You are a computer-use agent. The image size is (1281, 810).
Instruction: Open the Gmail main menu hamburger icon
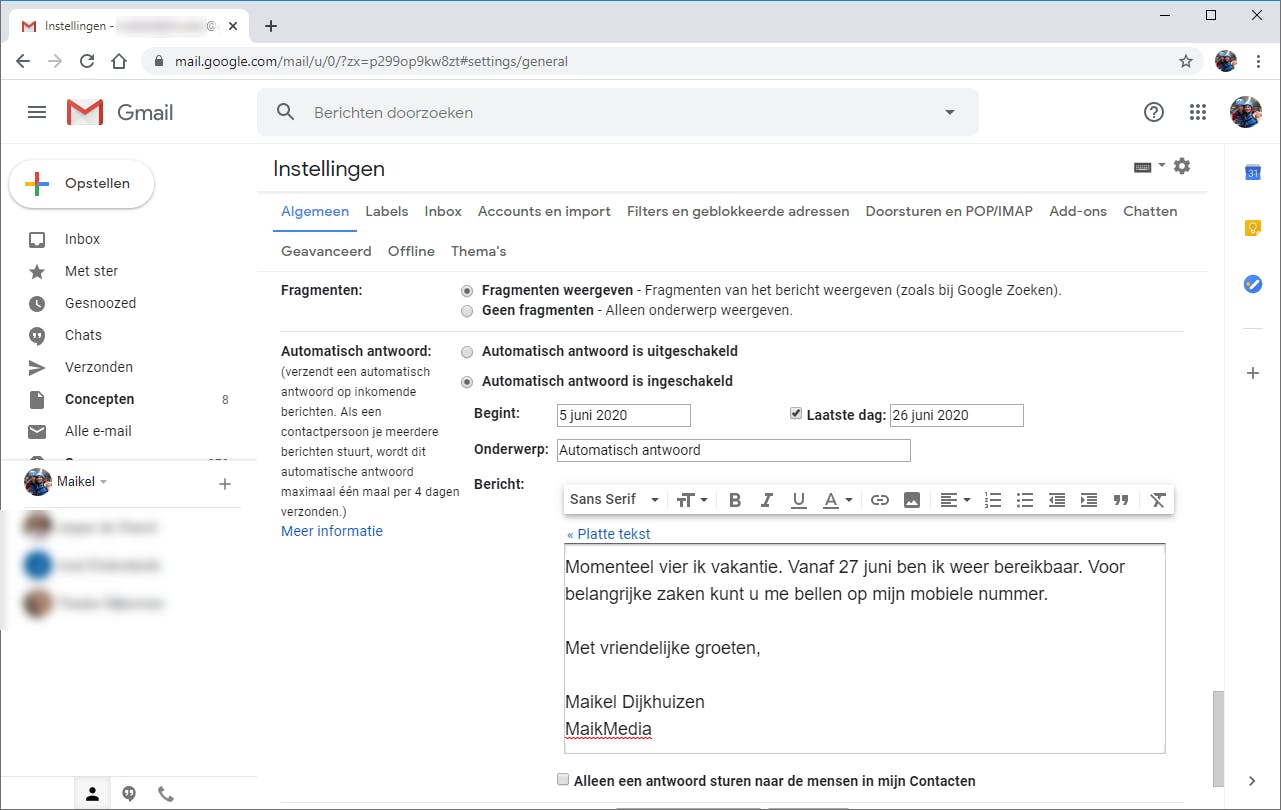point(37,112)
